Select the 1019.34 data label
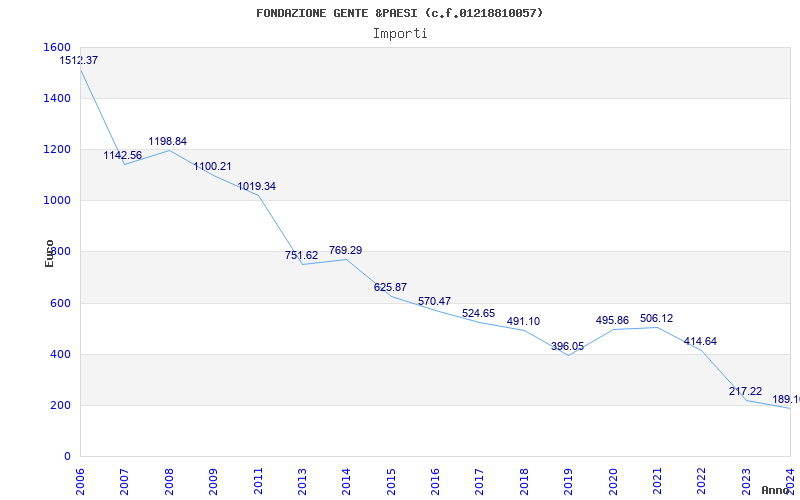The width and height of the screenshot is (800, 500). [x=256, y=187]
